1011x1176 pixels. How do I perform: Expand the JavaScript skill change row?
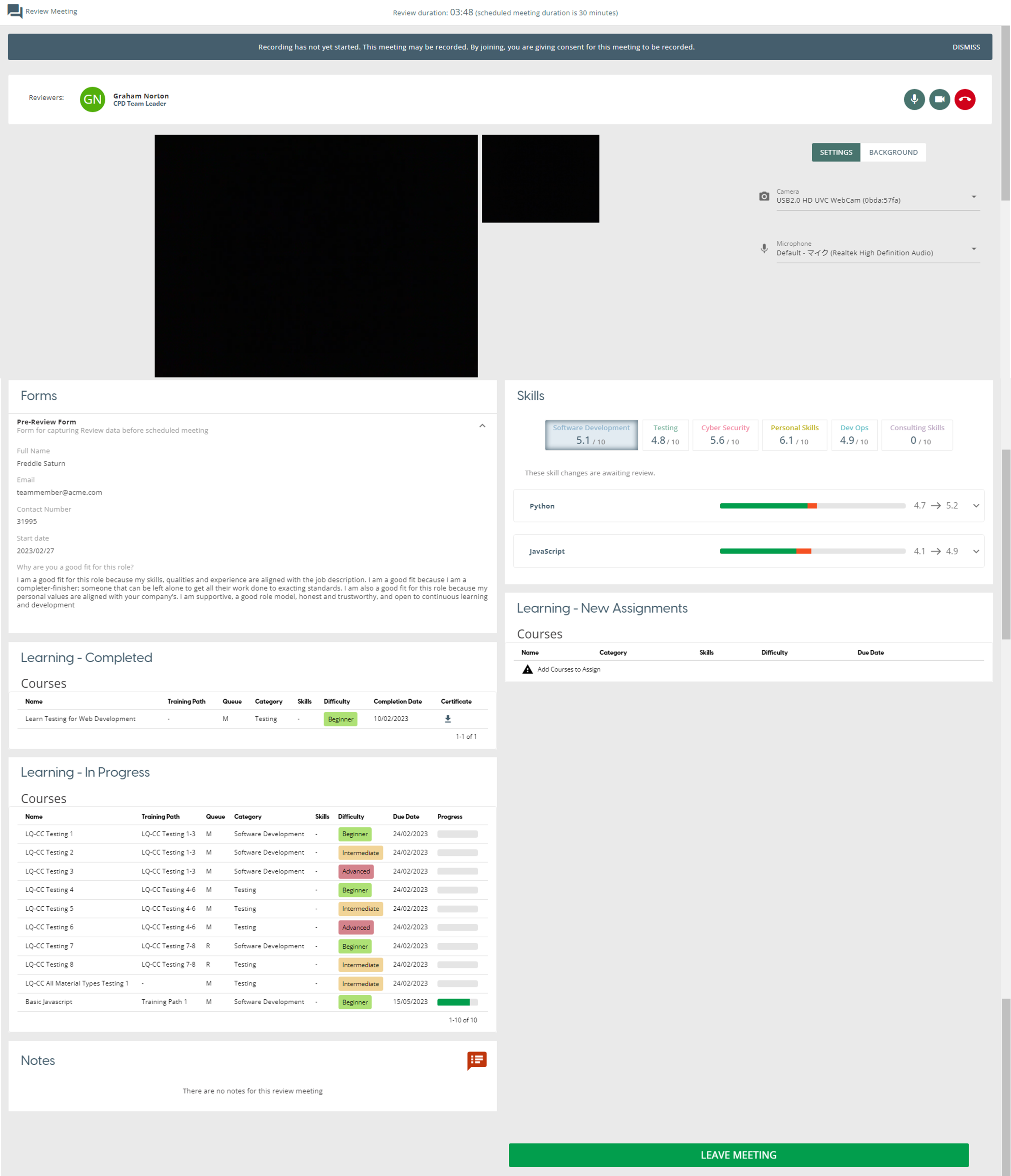pos(976,551)
